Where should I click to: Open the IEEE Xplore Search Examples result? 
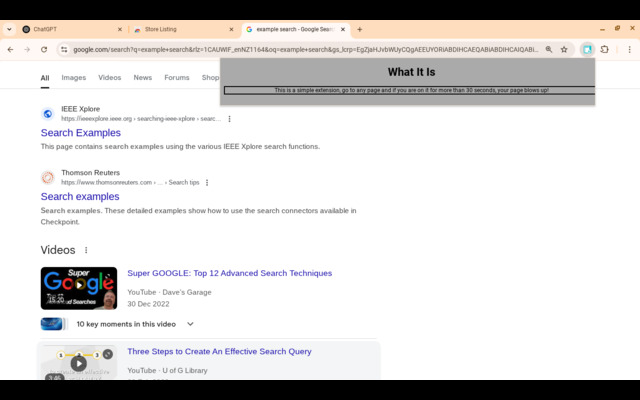(81, 133)
